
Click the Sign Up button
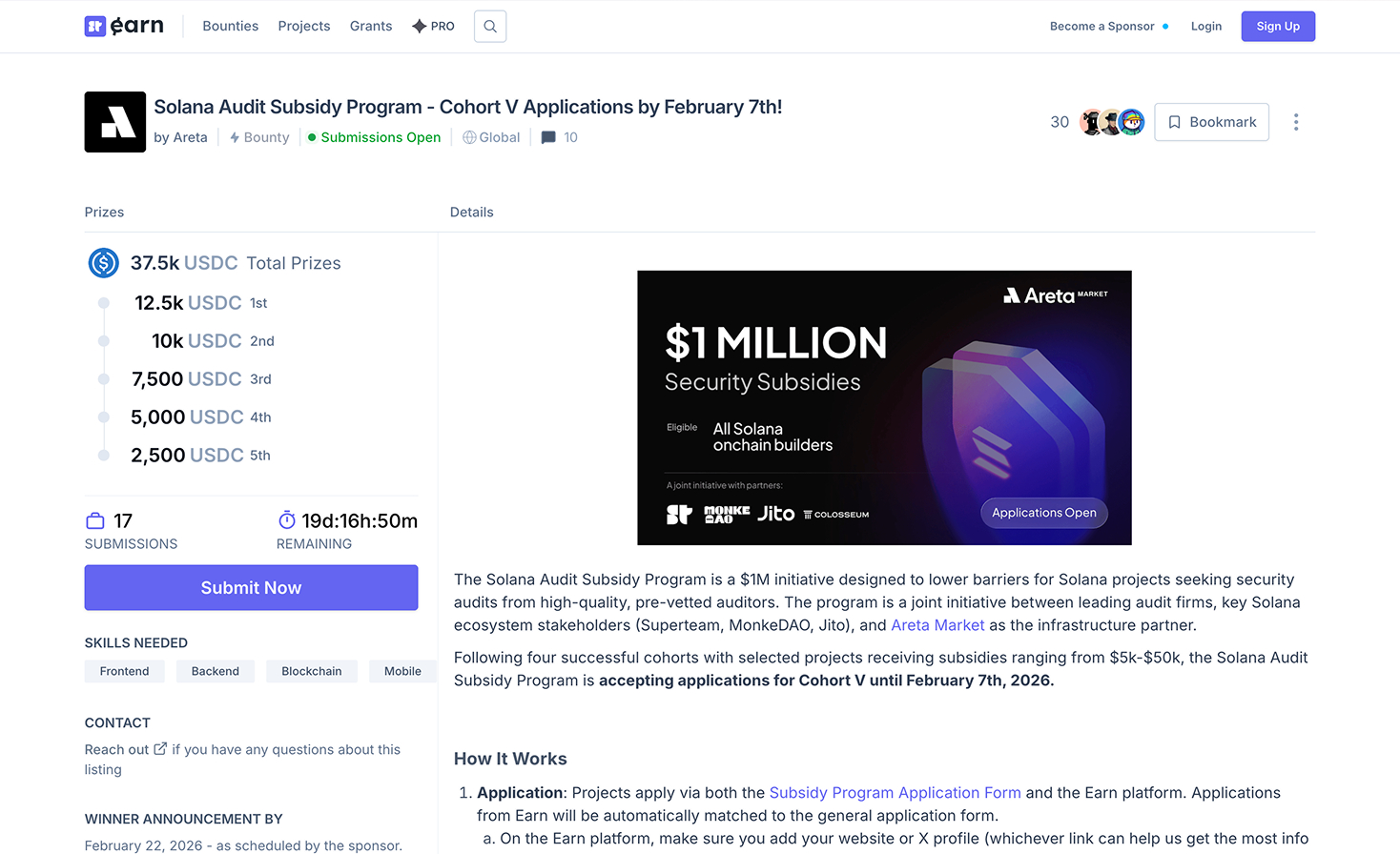1278,27
